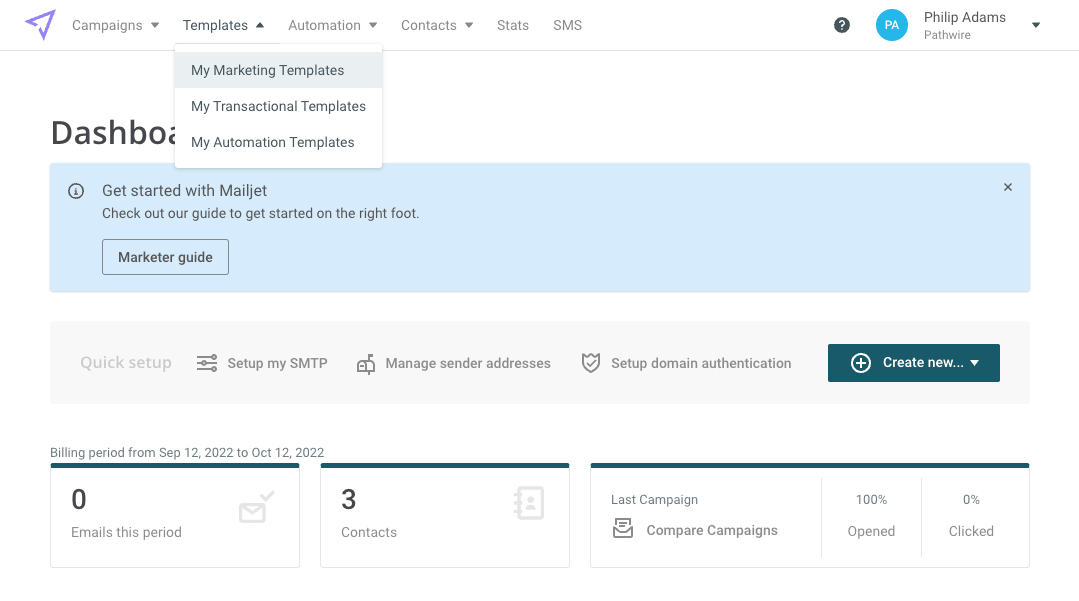Click Manage sender addresses link
This screenshot has height=601, width=1079.
(x=468, y=363)
